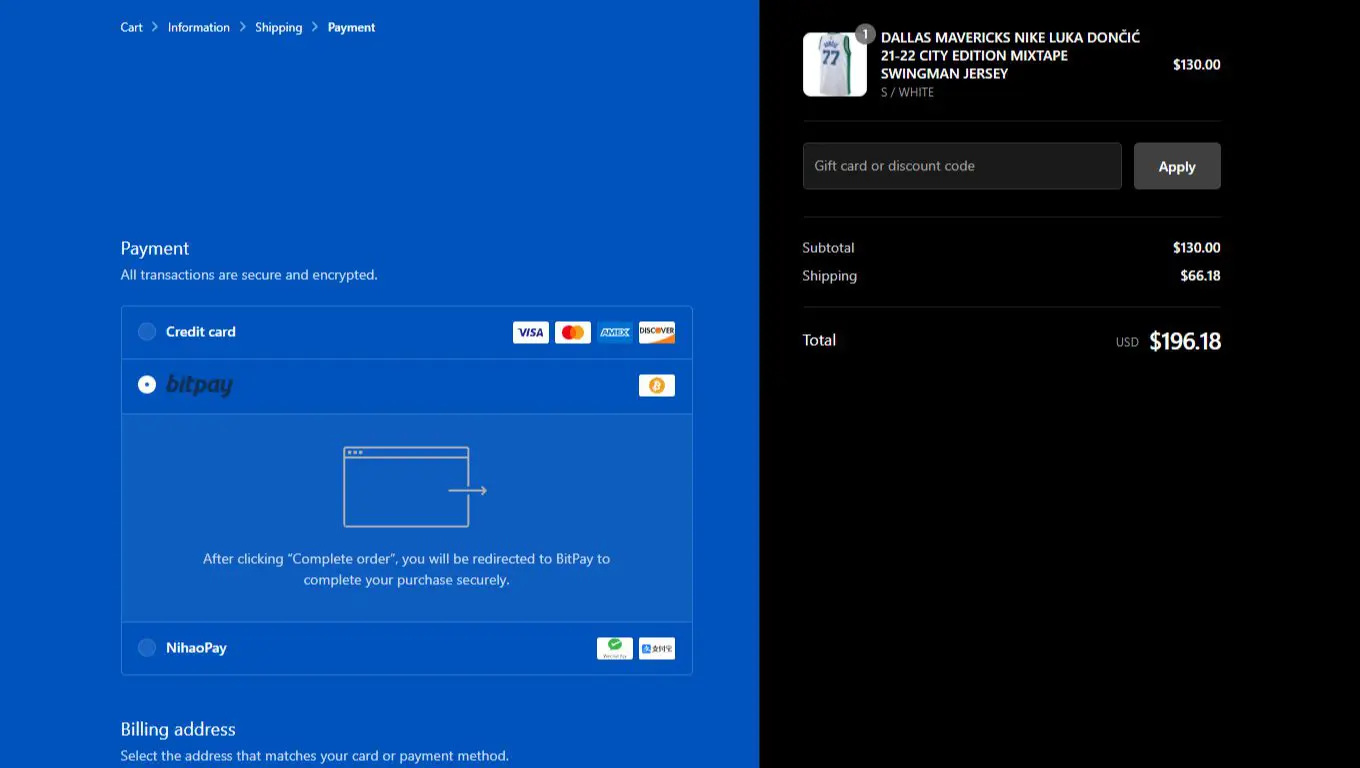
Task: Click the transactions secure and encrypted text
Action: point(249,275)
